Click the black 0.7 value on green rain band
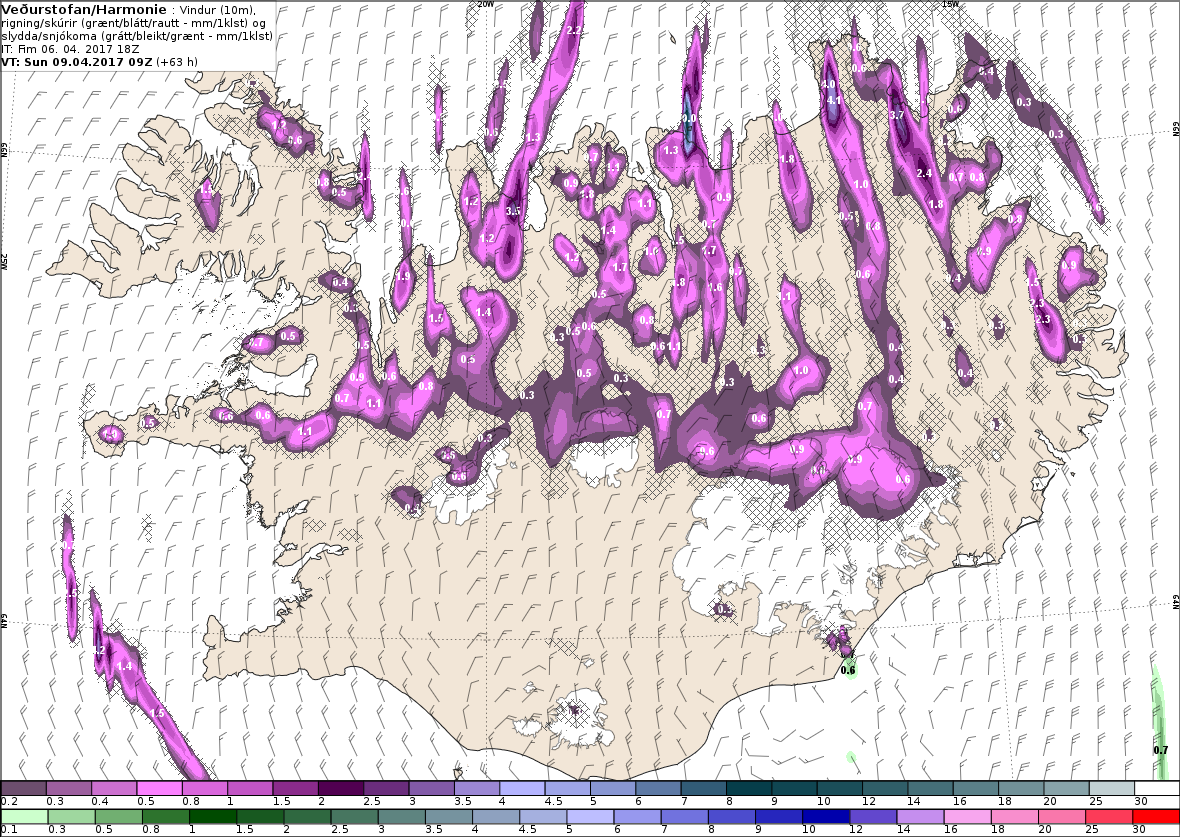 point(1161,750)
